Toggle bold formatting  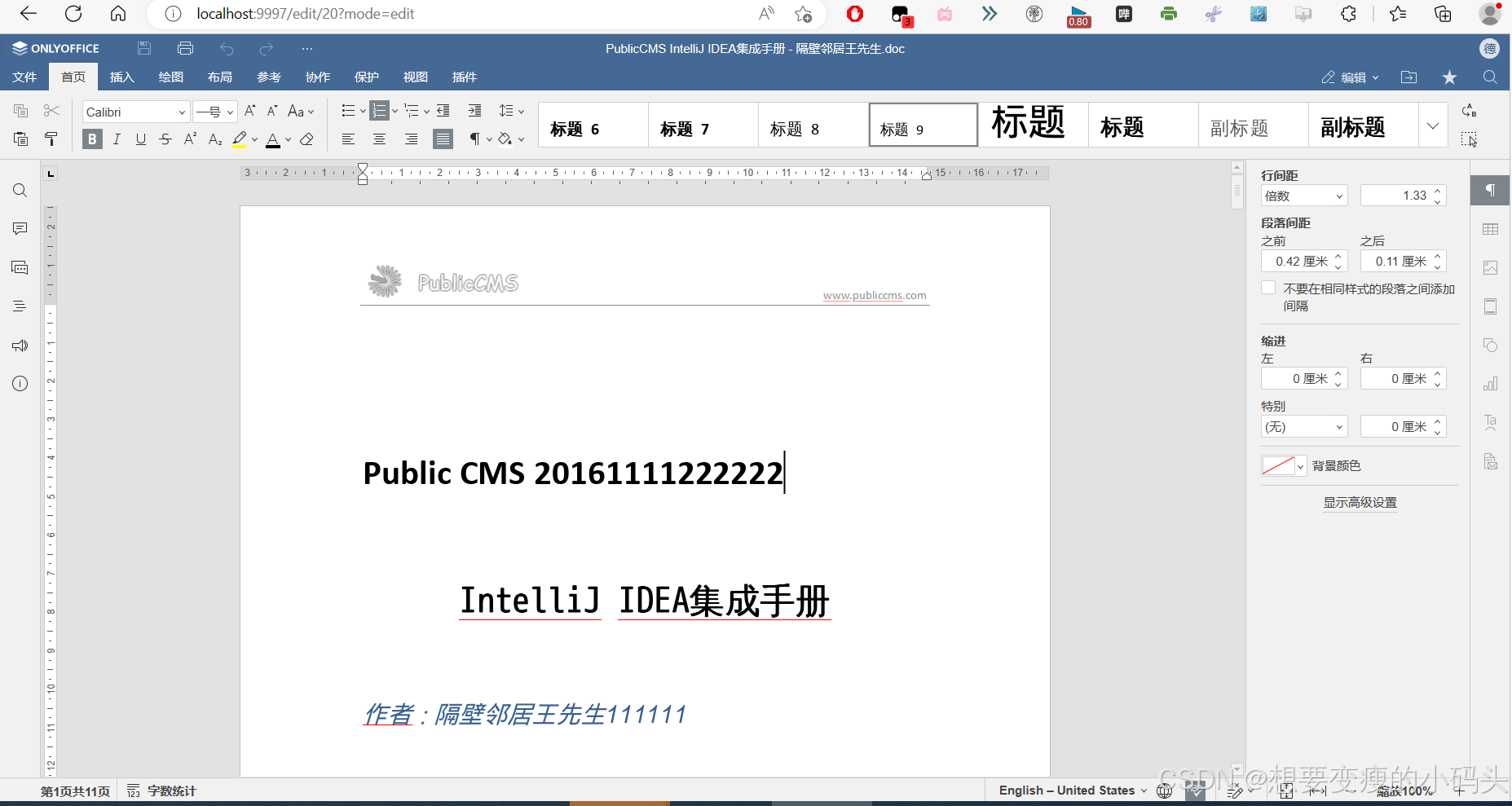(x=91, y=139)
